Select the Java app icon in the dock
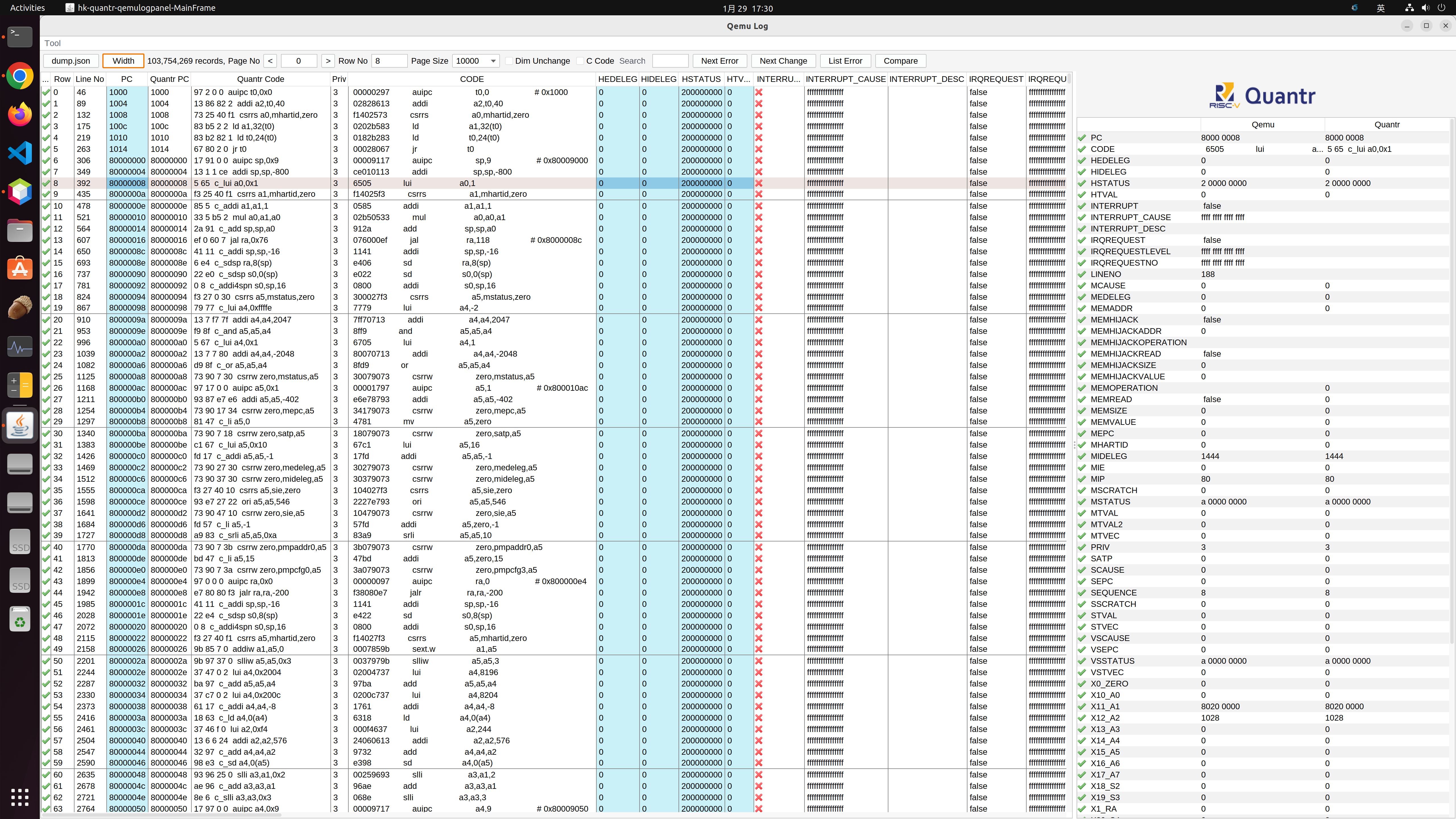Viewport: 1456px width, 819px height. pos(20,426)
